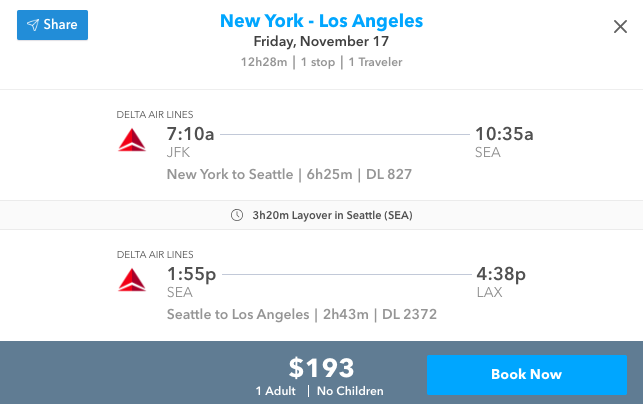The width and height of the screenshot is (643, 404).
Task: Click the $193 price
Action: (x=321, y=368)
